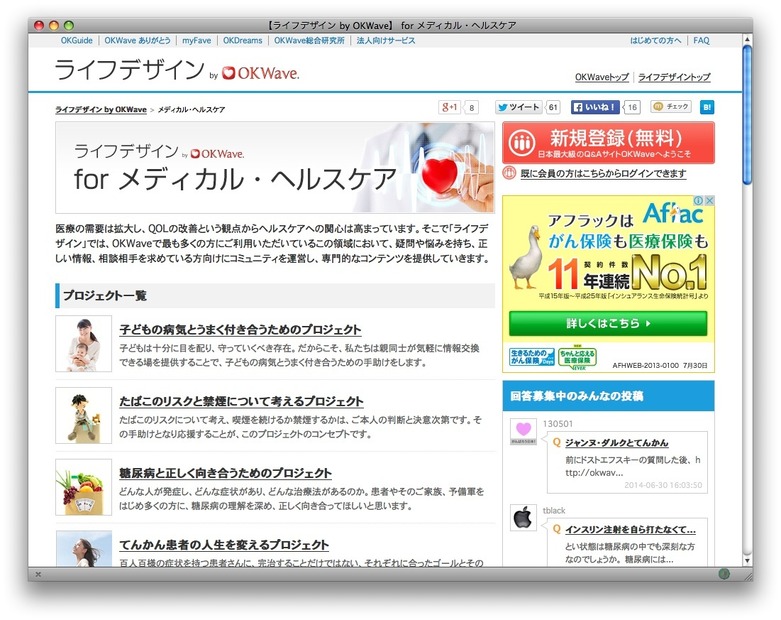Screen dimensions: 781x620
Task: Open the FAQ link
Action: pyautogui.click(x=701, y=40)
